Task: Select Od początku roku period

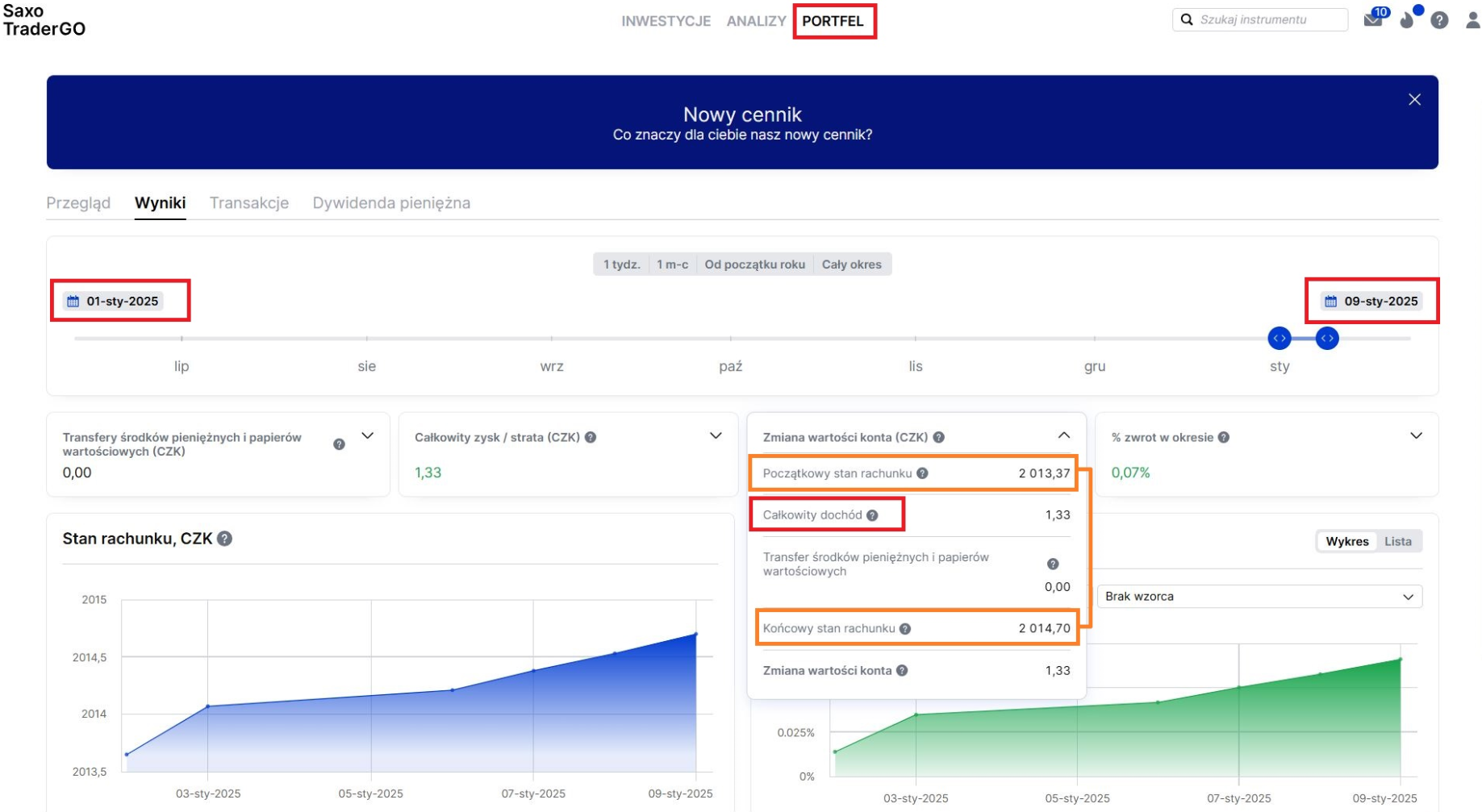Action: pos(754,264)
